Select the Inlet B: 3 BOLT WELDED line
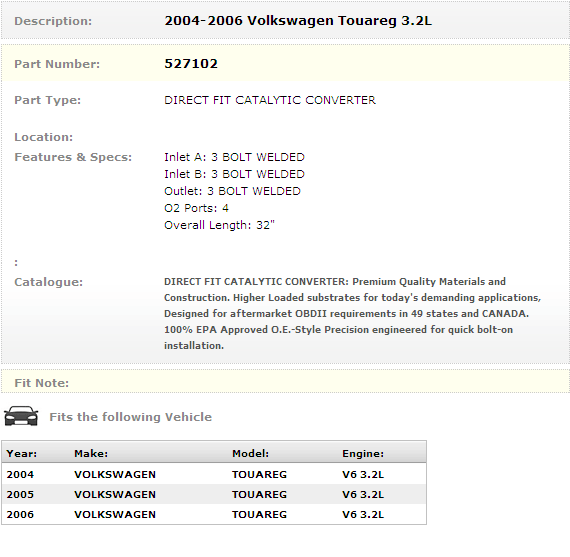Screen dimensions: 570x557 pyautogui.click(x=234, y=174)
